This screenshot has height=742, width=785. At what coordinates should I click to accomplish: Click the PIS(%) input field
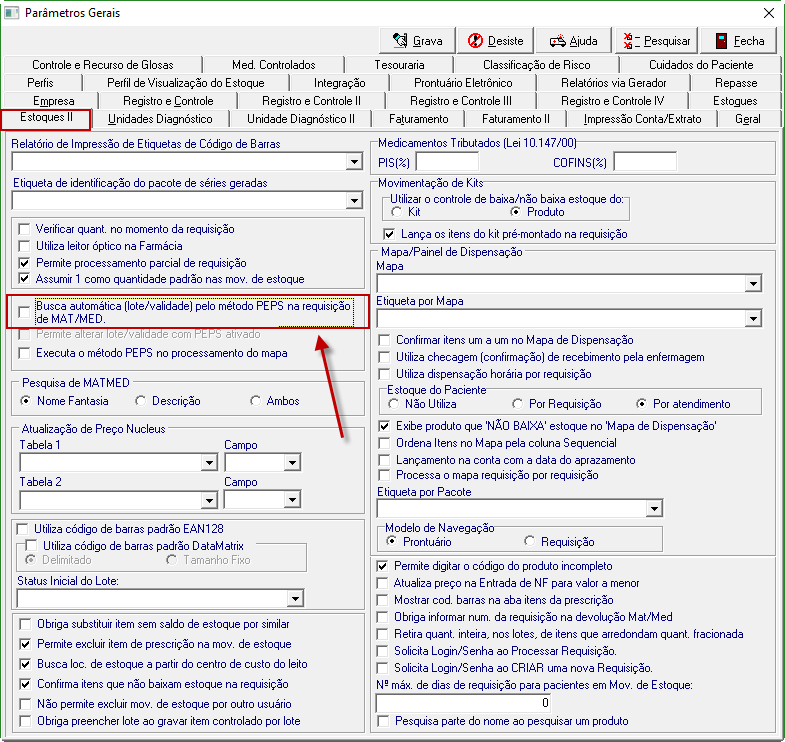pyautogui.click(x=447, y=162)
